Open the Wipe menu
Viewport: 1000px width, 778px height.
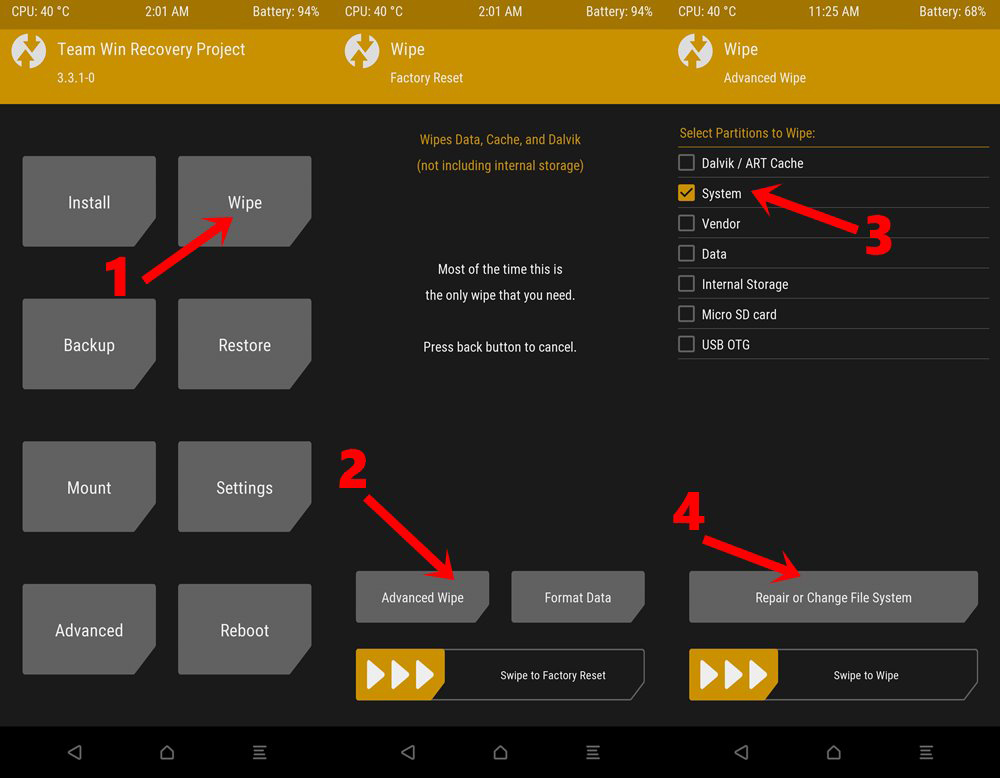tap(245, 202)
